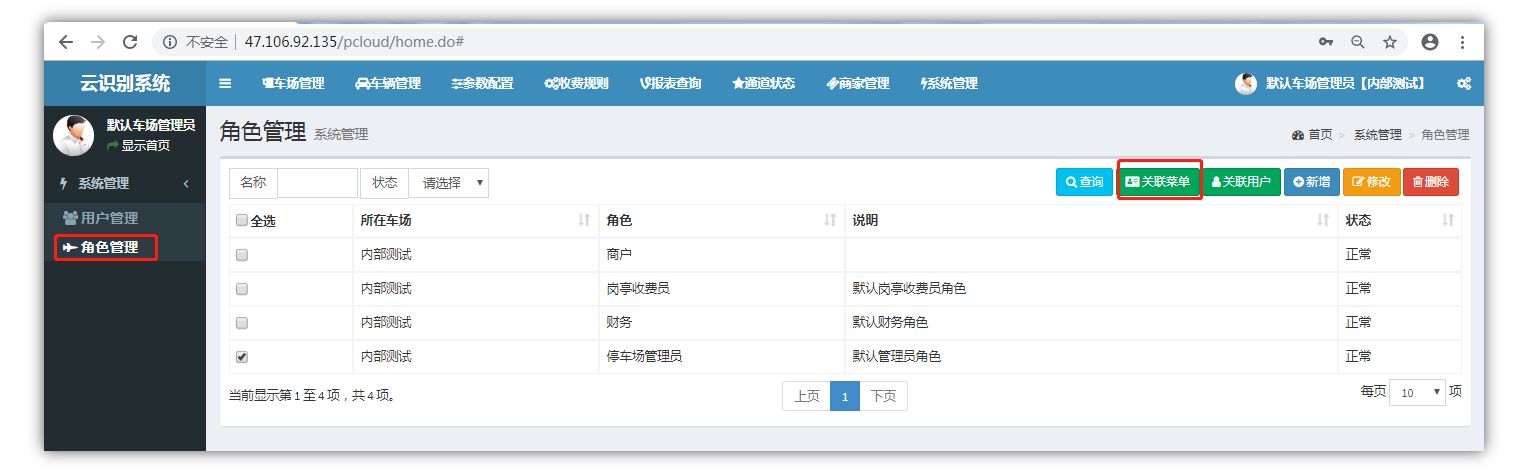Click the 首页 breadcrumb link
The image size is (1529, 473).
coord(1320,135)
